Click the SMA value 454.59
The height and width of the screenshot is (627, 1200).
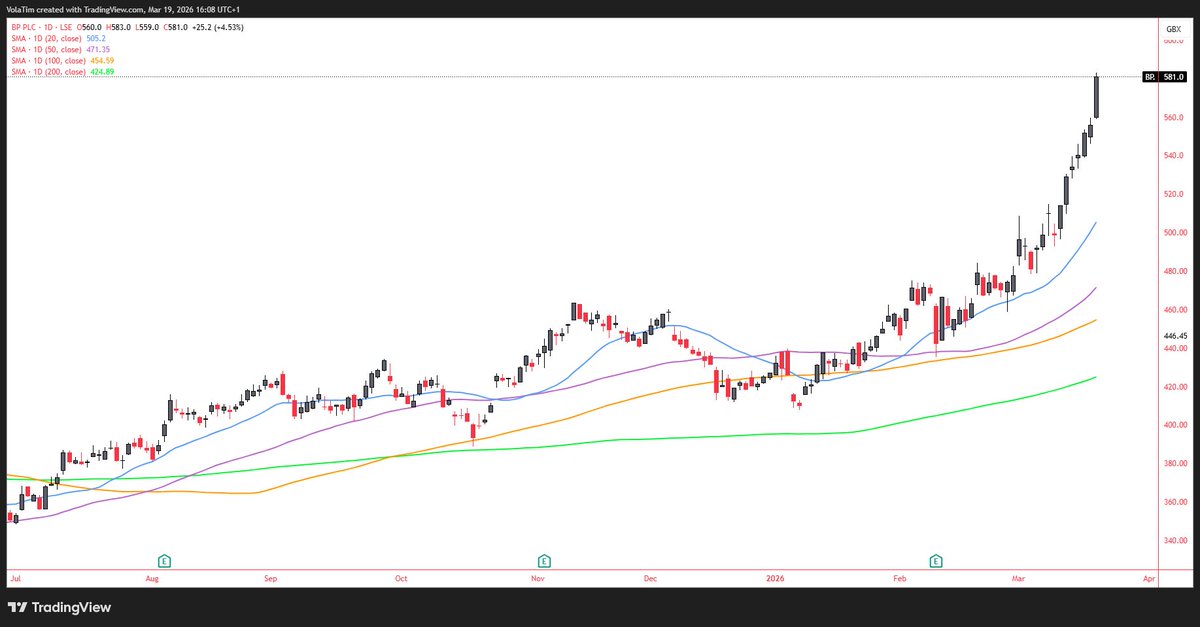pyautogui.click(x=103, y=61)
